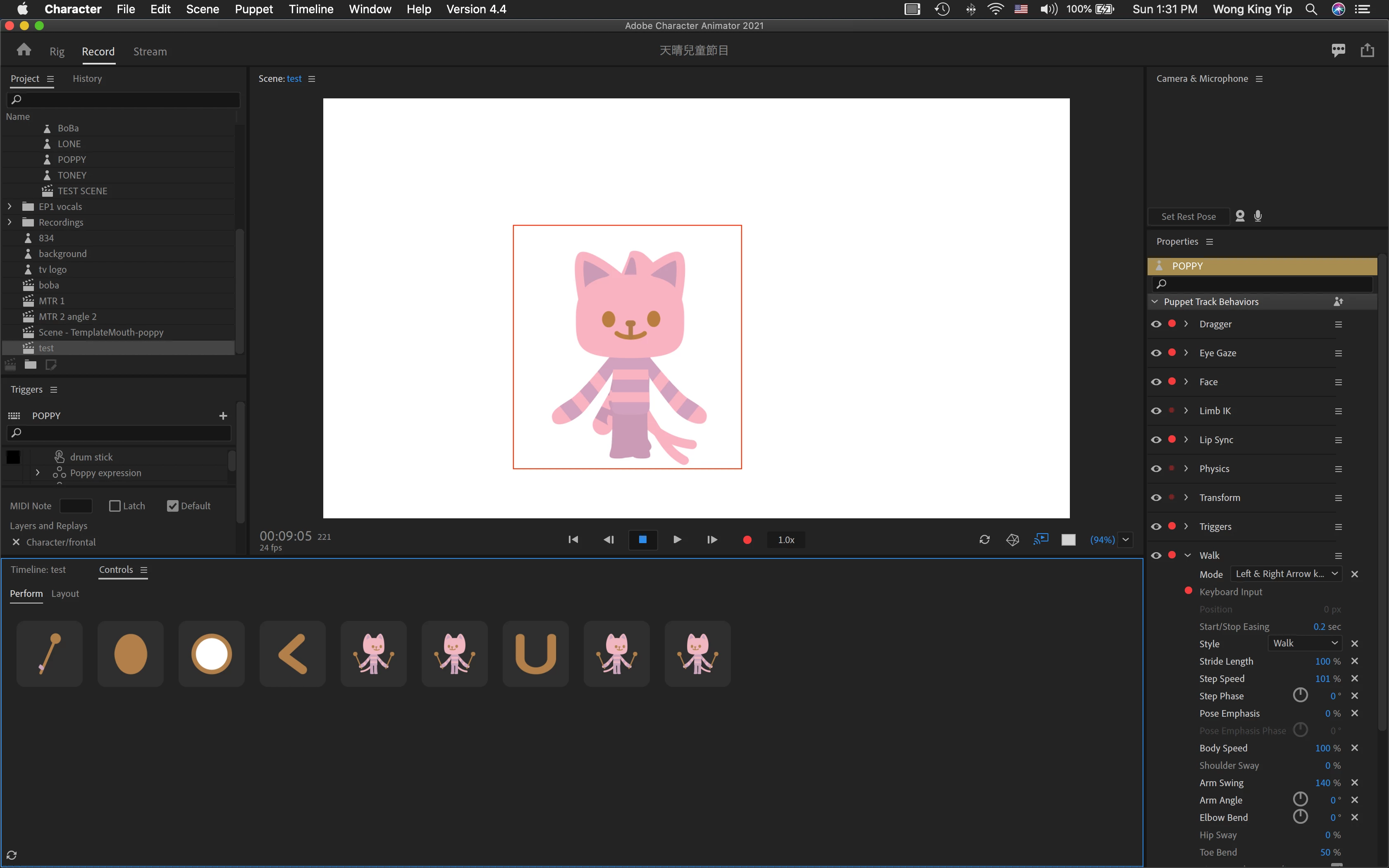Image resolution: width=1389 pixels, height=868 pixels.
Task: Uncheck the Default checkbox
Action: pyautogui.click(x=173, y=506)
